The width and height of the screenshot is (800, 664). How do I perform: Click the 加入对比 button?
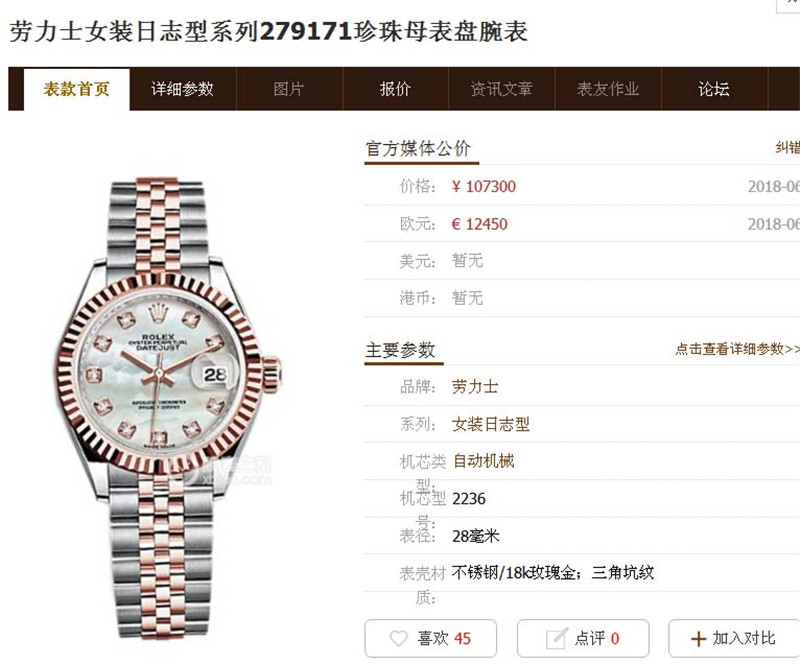point(735,638)
